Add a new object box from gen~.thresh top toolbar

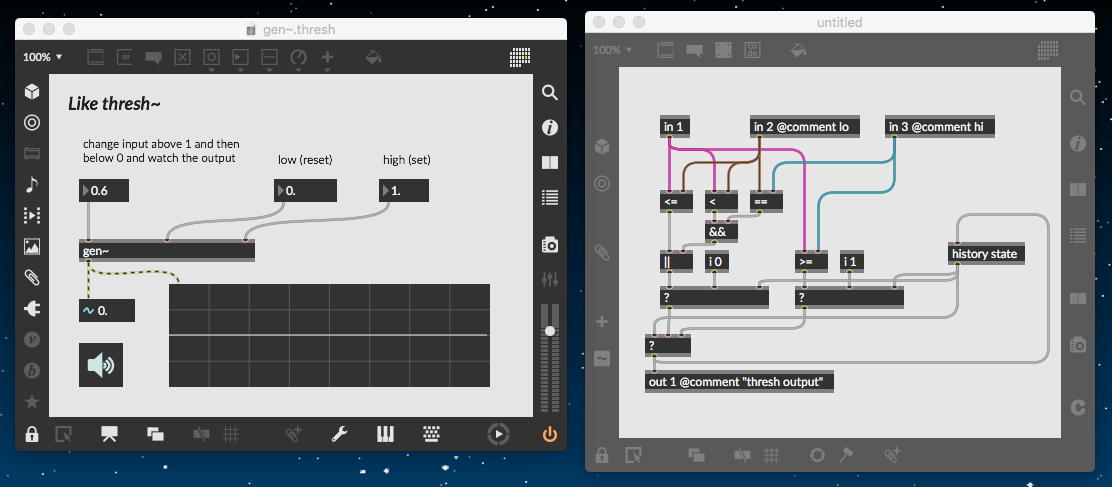pos(96,57)
